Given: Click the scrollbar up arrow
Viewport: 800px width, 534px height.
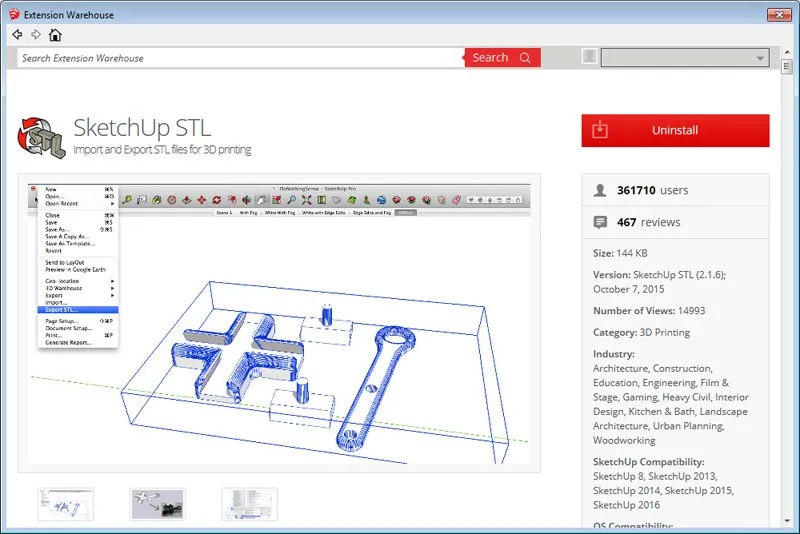Looking at the screenshot, I should pos(787,52).
